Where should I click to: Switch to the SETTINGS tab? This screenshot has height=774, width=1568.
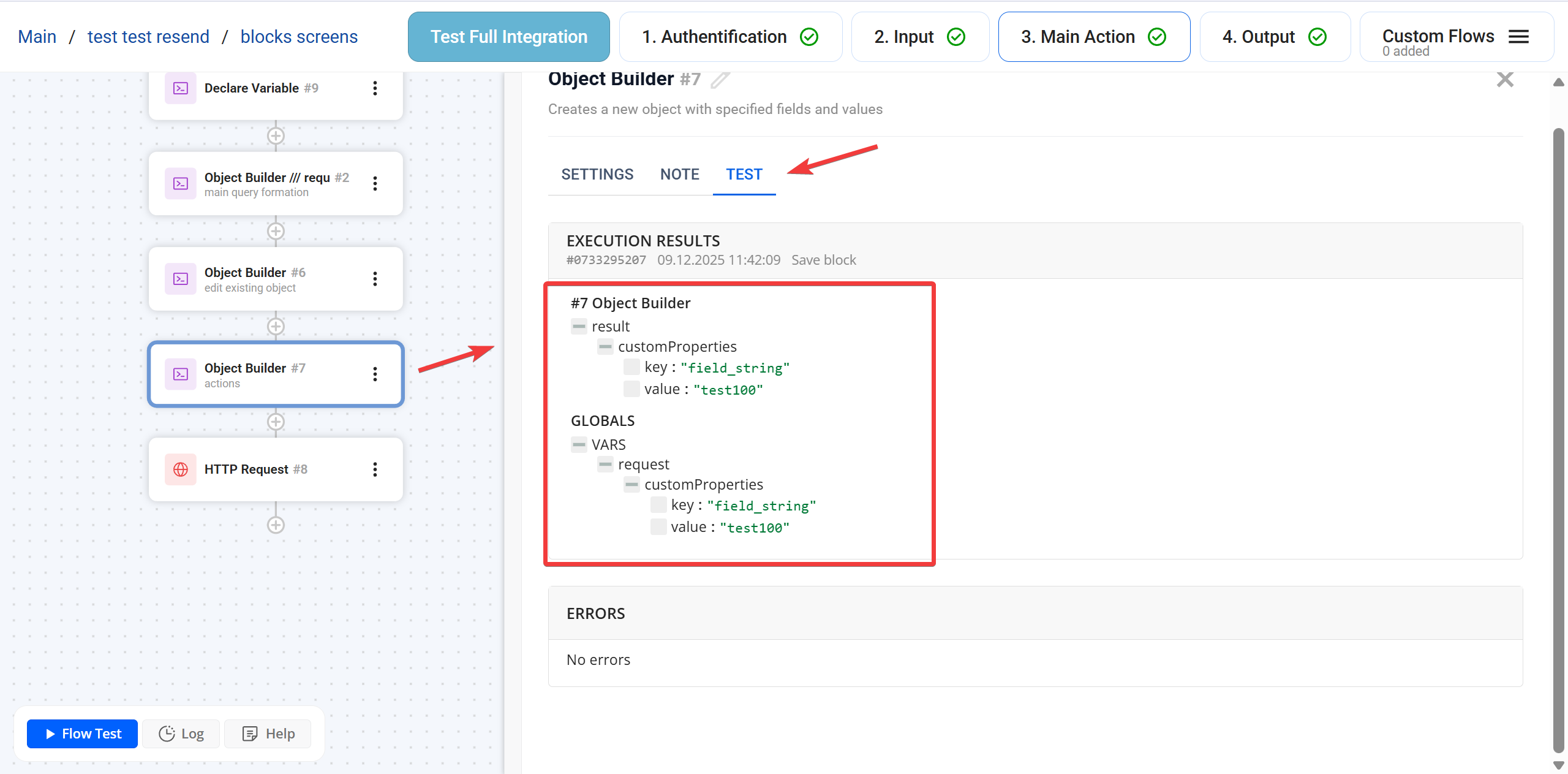click(597, 175)
